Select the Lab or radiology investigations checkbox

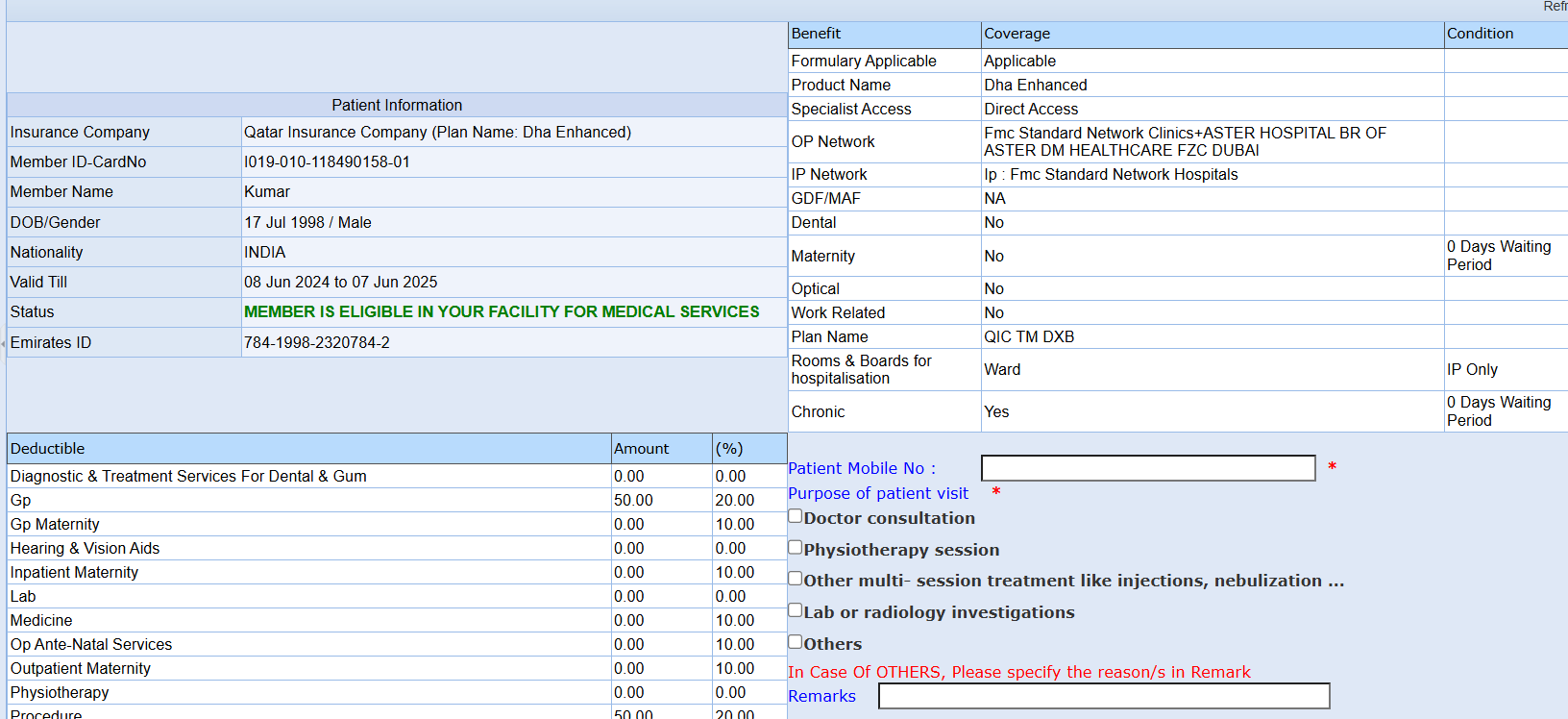(796, 610)
